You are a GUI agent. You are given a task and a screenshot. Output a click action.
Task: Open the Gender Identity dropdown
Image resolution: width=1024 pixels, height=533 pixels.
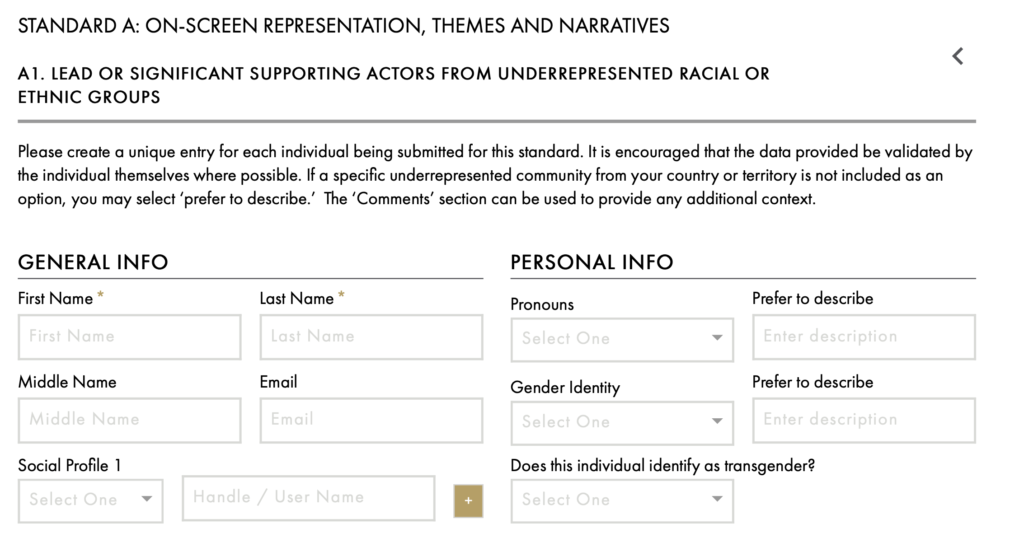622,423
